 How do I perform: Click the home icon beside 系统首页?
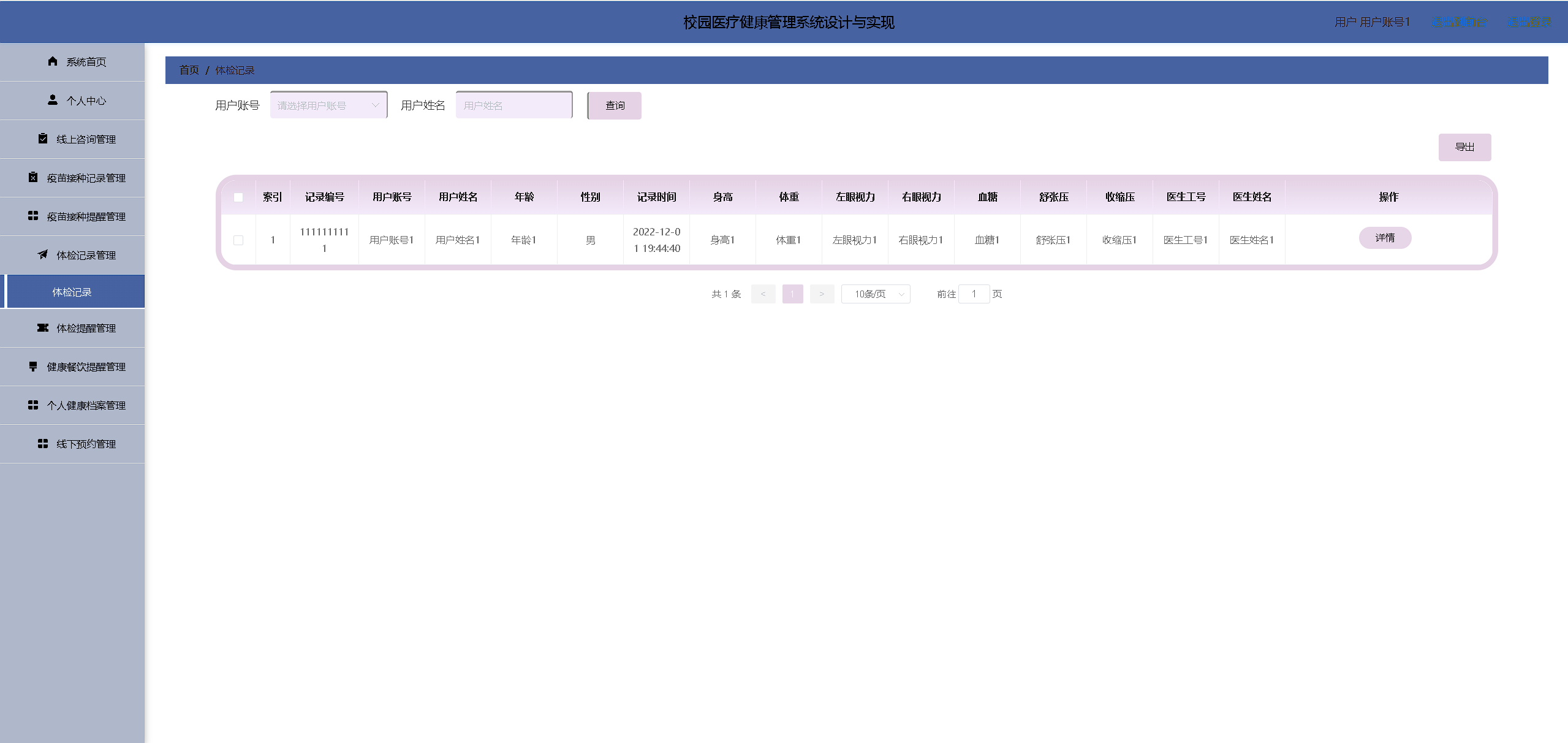[x=53, y=61]
